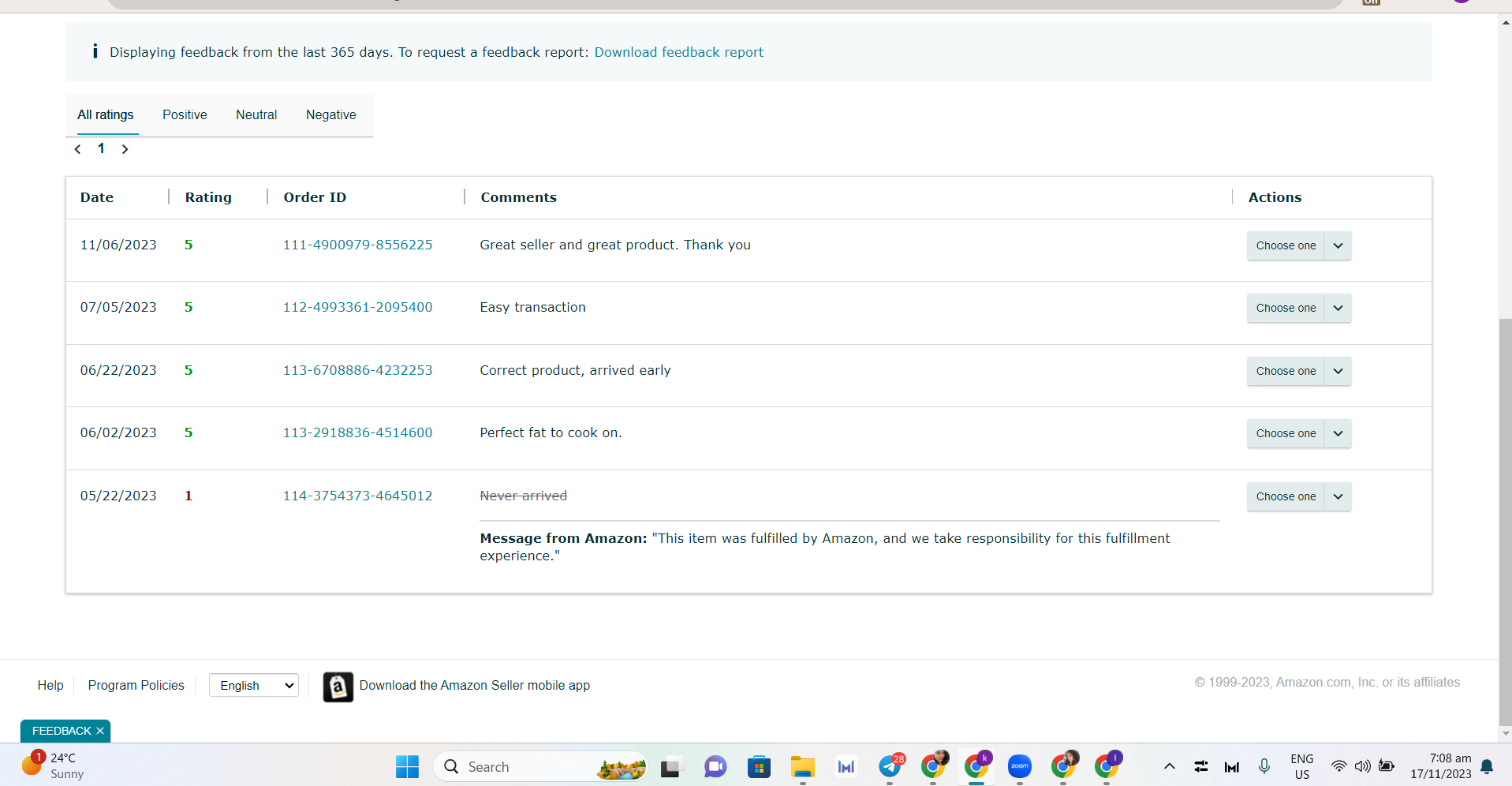Click Choose one for Never arrived row
The height and width of the screenshot is (786, 1512).
1286,496
